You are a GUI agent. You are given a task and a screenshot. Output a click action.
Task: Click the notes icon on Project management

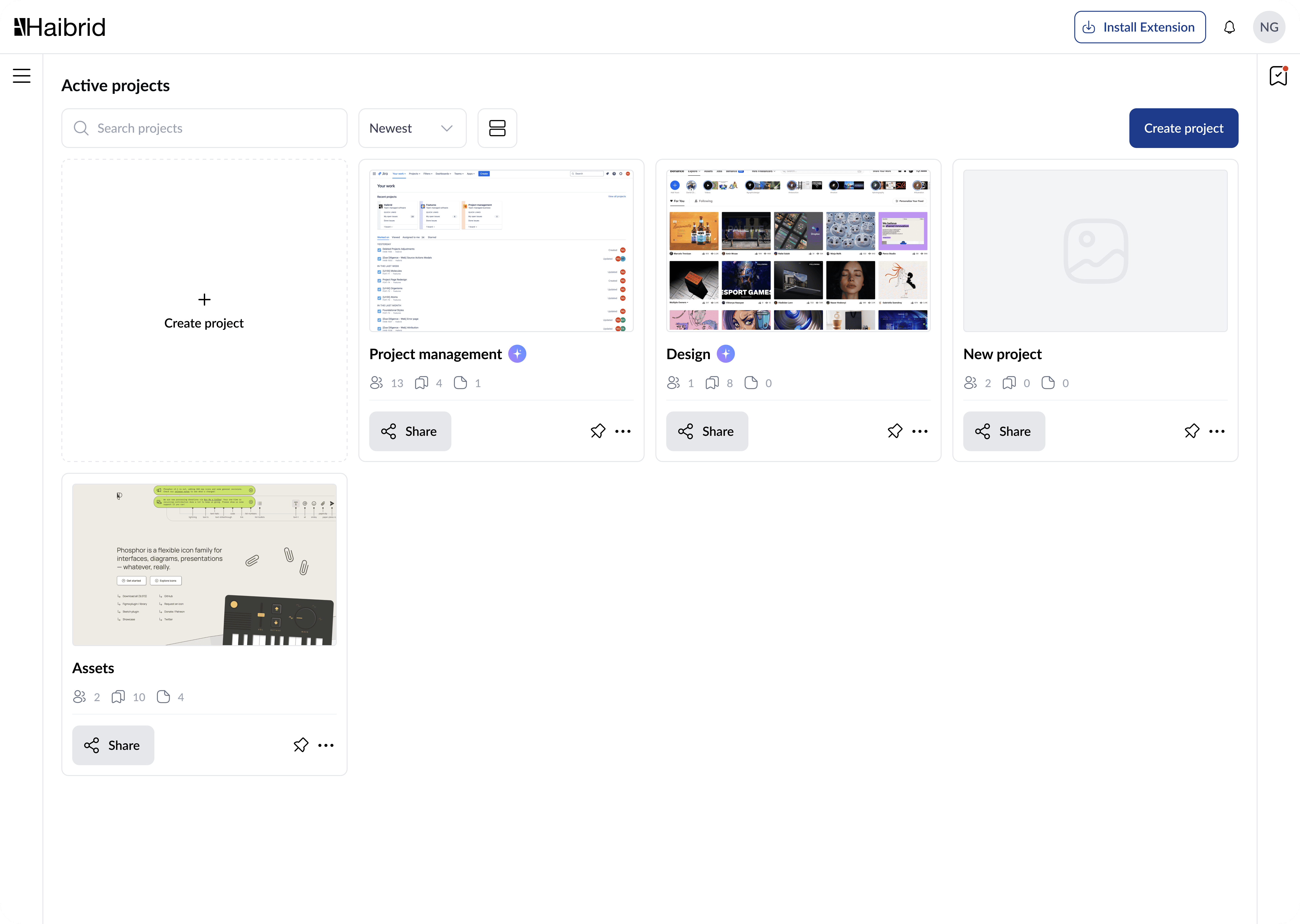pyautogui.click(x=460, y=383)
